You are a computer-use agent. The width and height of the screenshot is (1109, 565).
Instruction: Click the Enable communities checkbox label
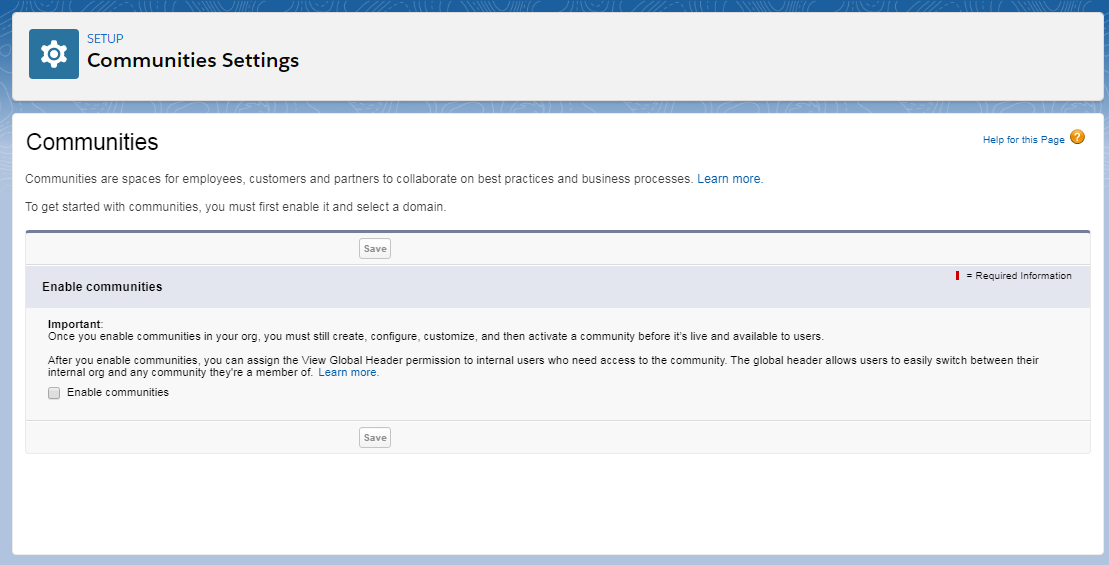pyautogui.click(x=118, y=392)
